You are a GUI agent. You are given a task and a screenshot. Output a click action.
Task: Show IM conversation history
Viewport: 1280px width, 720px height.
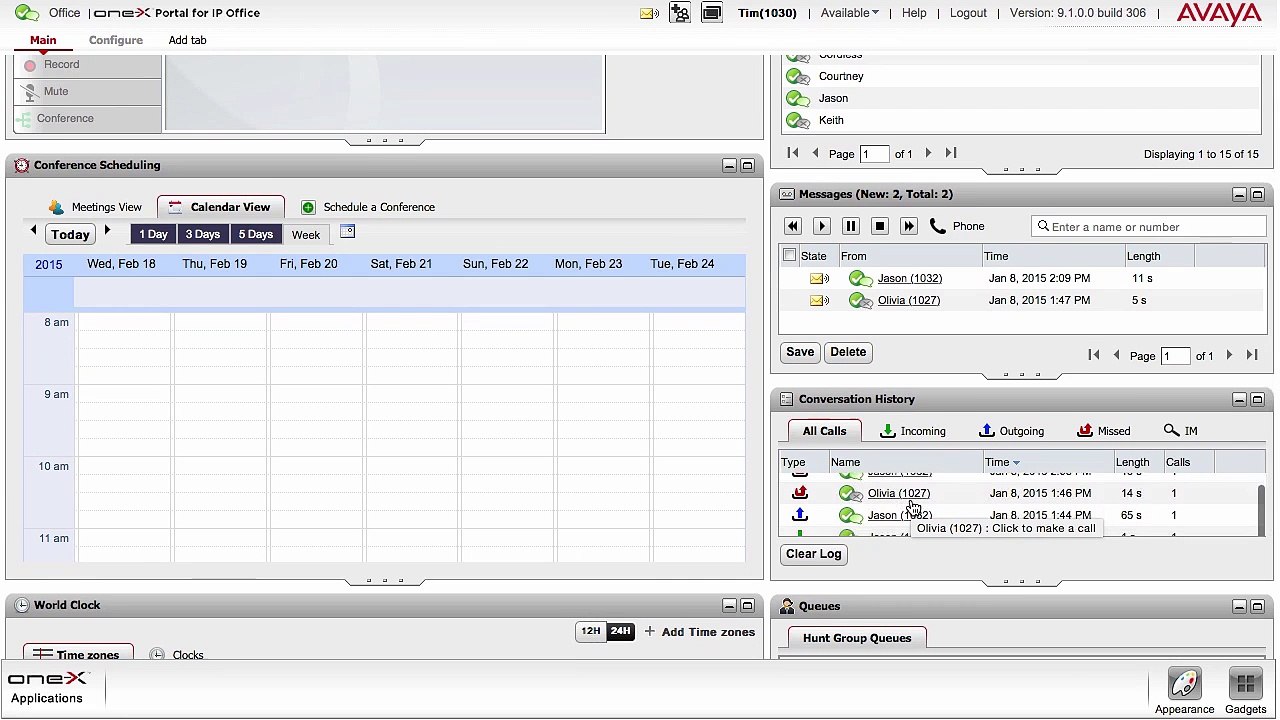point(1180,431)
